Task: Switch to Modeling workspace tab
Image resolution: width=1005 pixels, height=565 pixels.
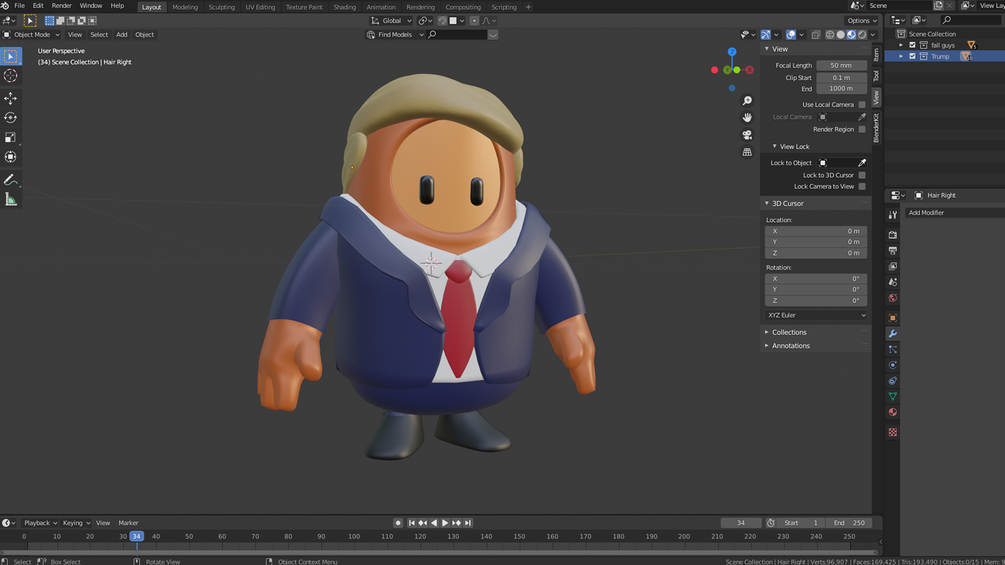Action: tap(185, 7)
